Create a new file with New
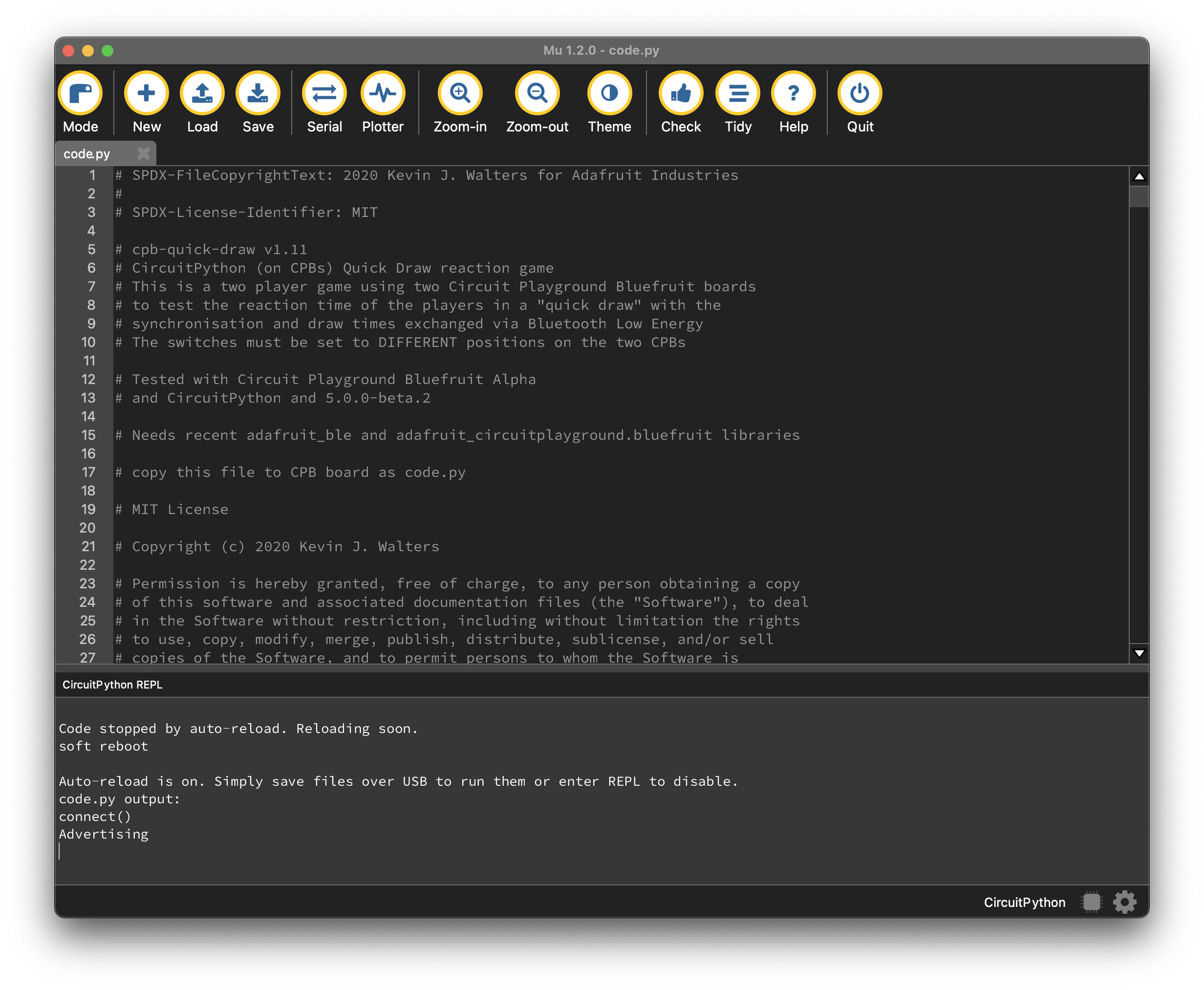 pos(147,93)
